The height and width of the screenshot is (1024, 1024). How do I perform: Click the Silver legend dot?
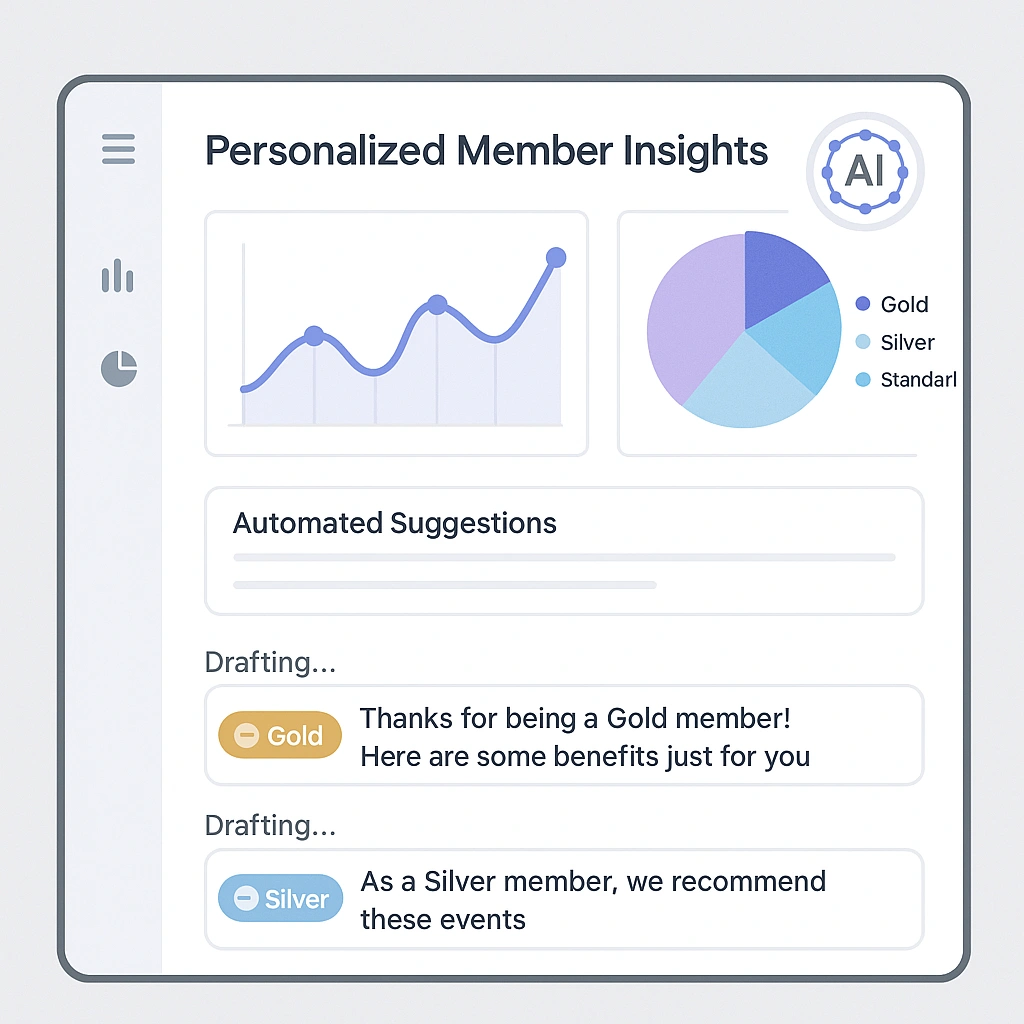(864, 342)
